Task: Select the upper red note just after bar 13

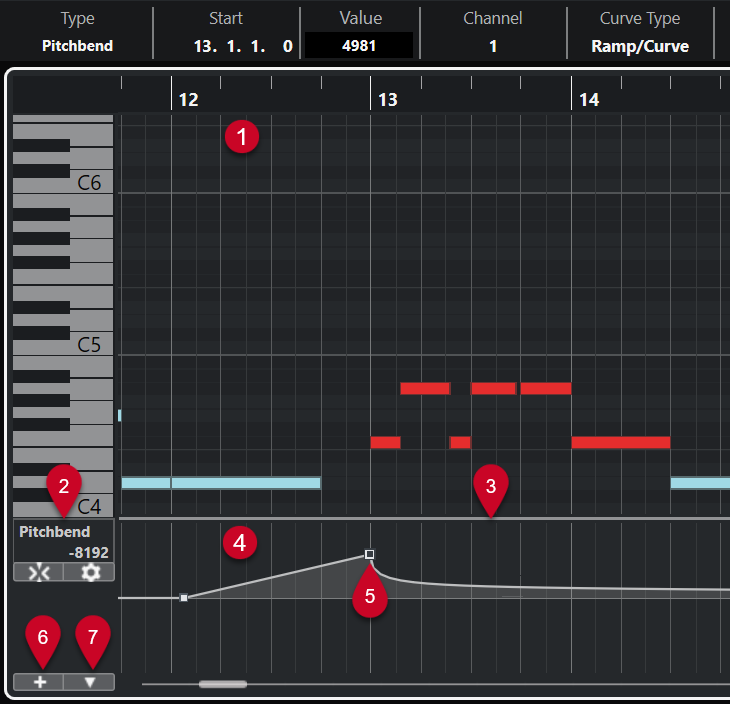Action: tap(425, 388)
